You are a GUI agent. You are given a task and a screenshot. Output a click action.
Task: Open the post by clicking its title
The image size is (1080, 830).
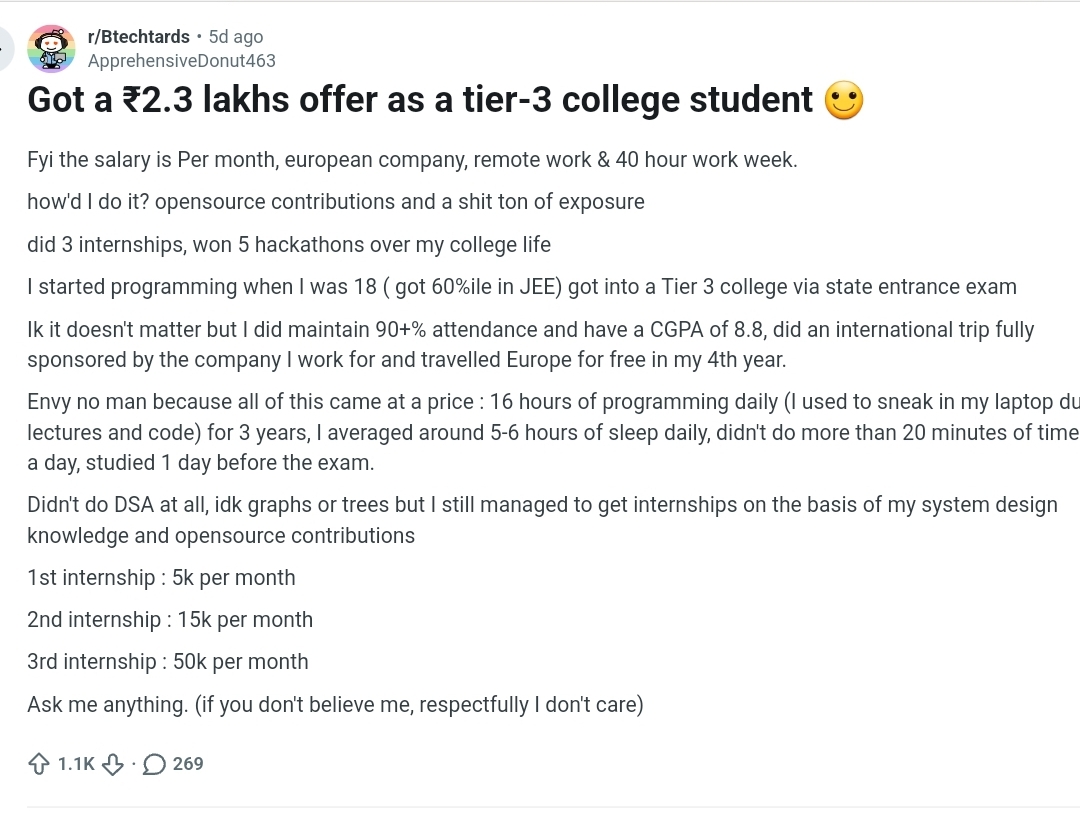(420, 100)
